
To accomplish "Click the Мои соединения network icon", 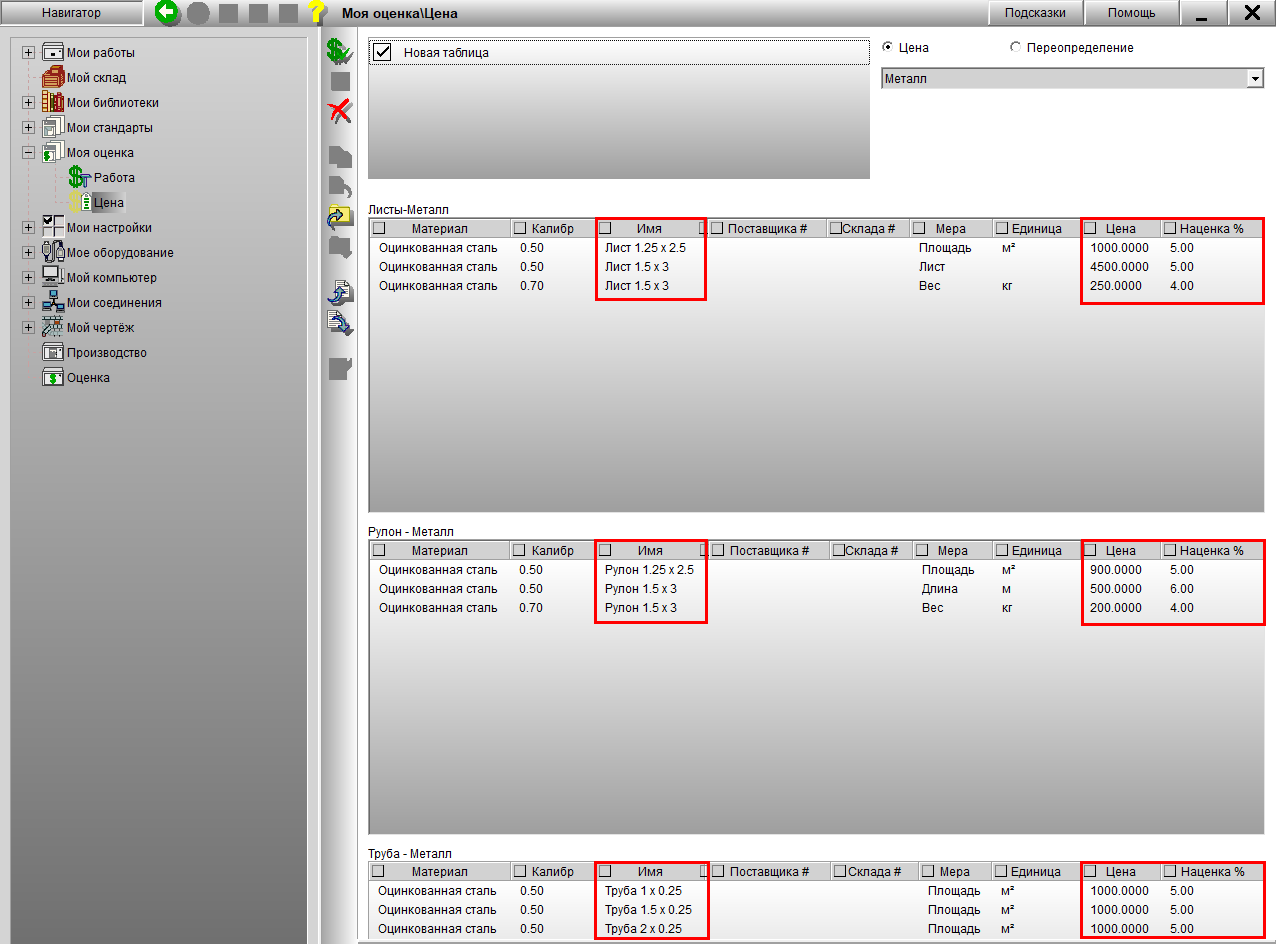I will tap(53, 302).
